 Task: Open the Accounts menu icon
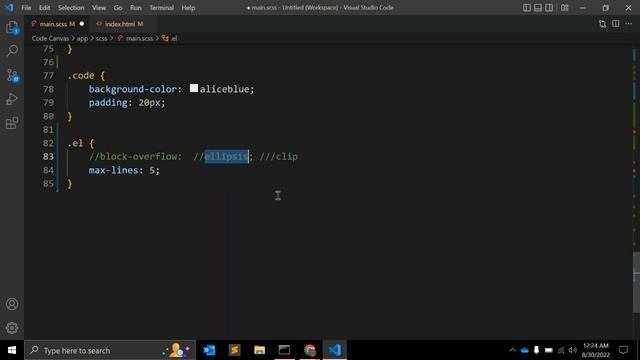tap(12, 304)
